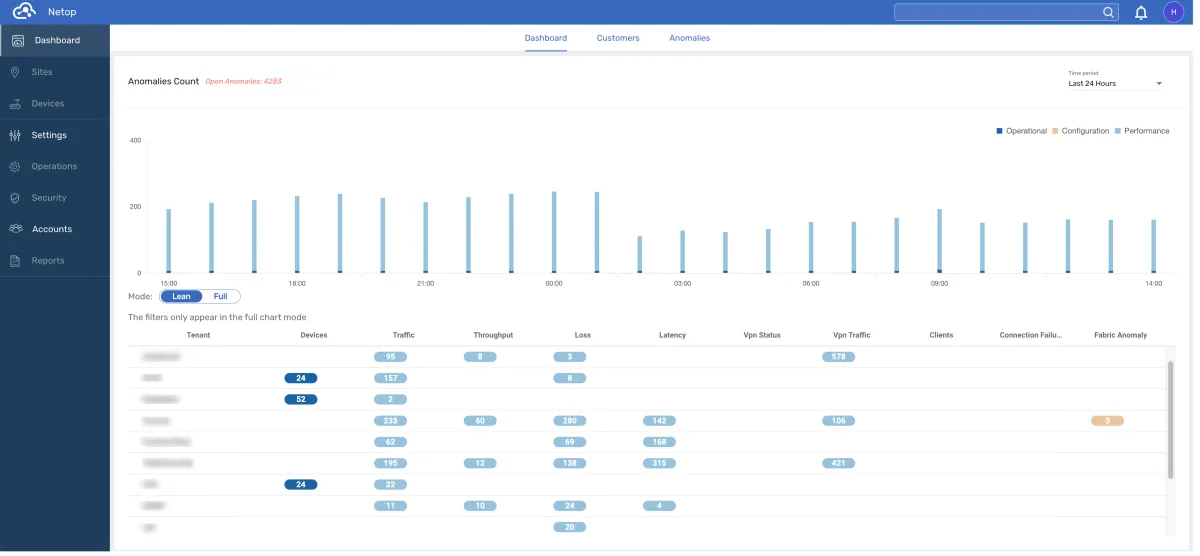Screen dimensions: 1200x556
Task: Expand the Time period dropdown
Action: coord(1114,84)
